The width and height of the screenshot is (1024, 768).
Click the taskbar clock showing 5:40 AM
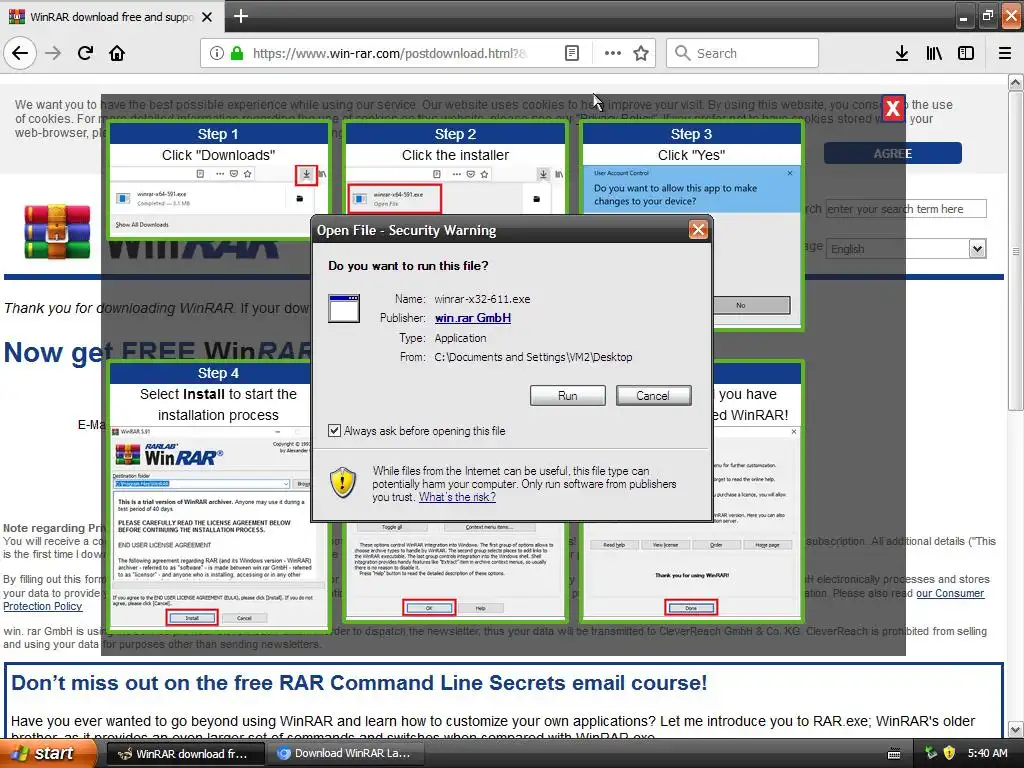(987, 753)
